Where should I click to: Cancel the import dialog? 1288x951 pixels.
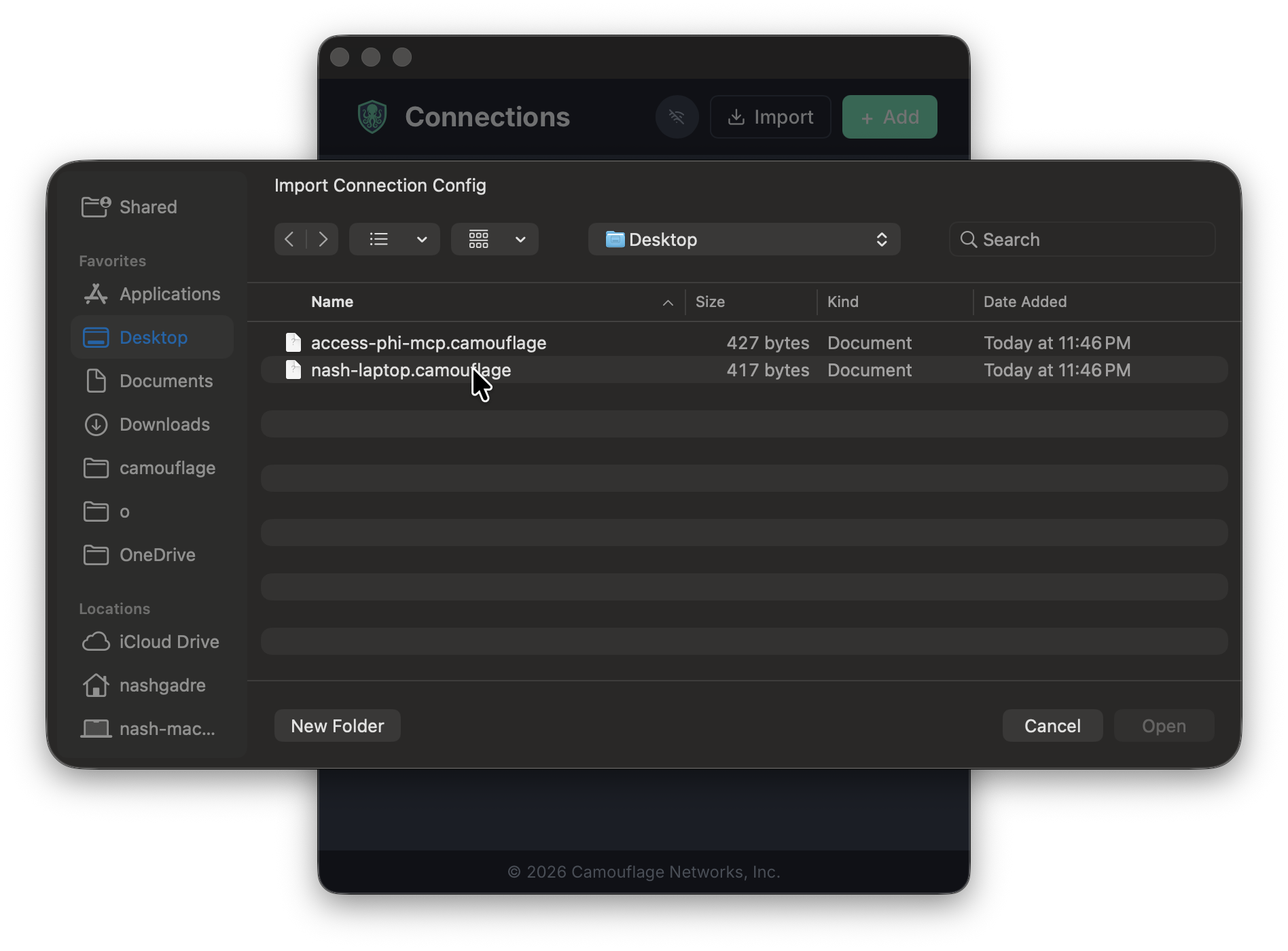(x=1052, y=725)
